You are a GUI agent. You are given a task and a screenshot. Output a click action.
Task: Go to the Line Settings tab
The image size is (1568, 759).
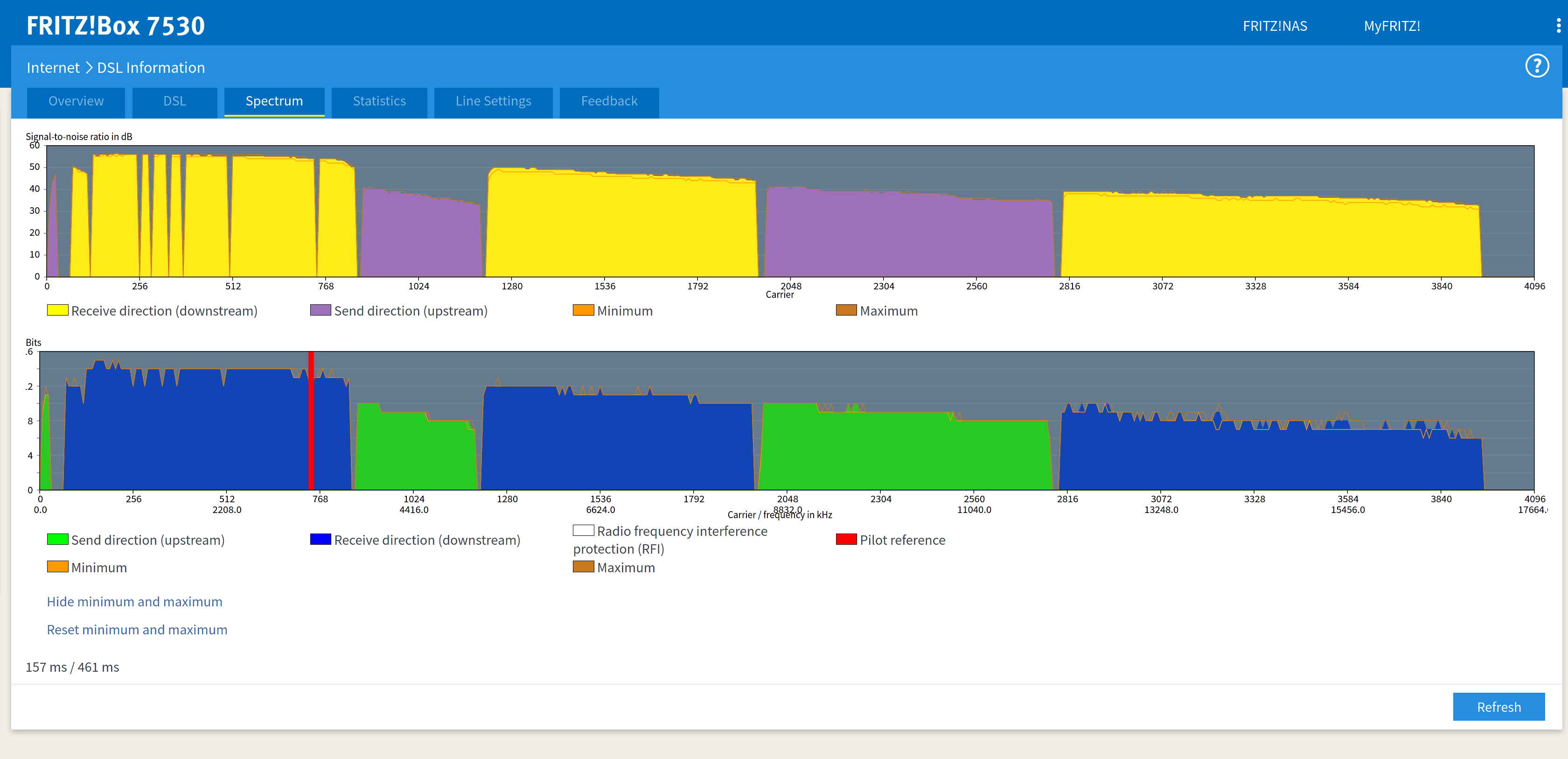pyautogui.click(x=493, y=101)
